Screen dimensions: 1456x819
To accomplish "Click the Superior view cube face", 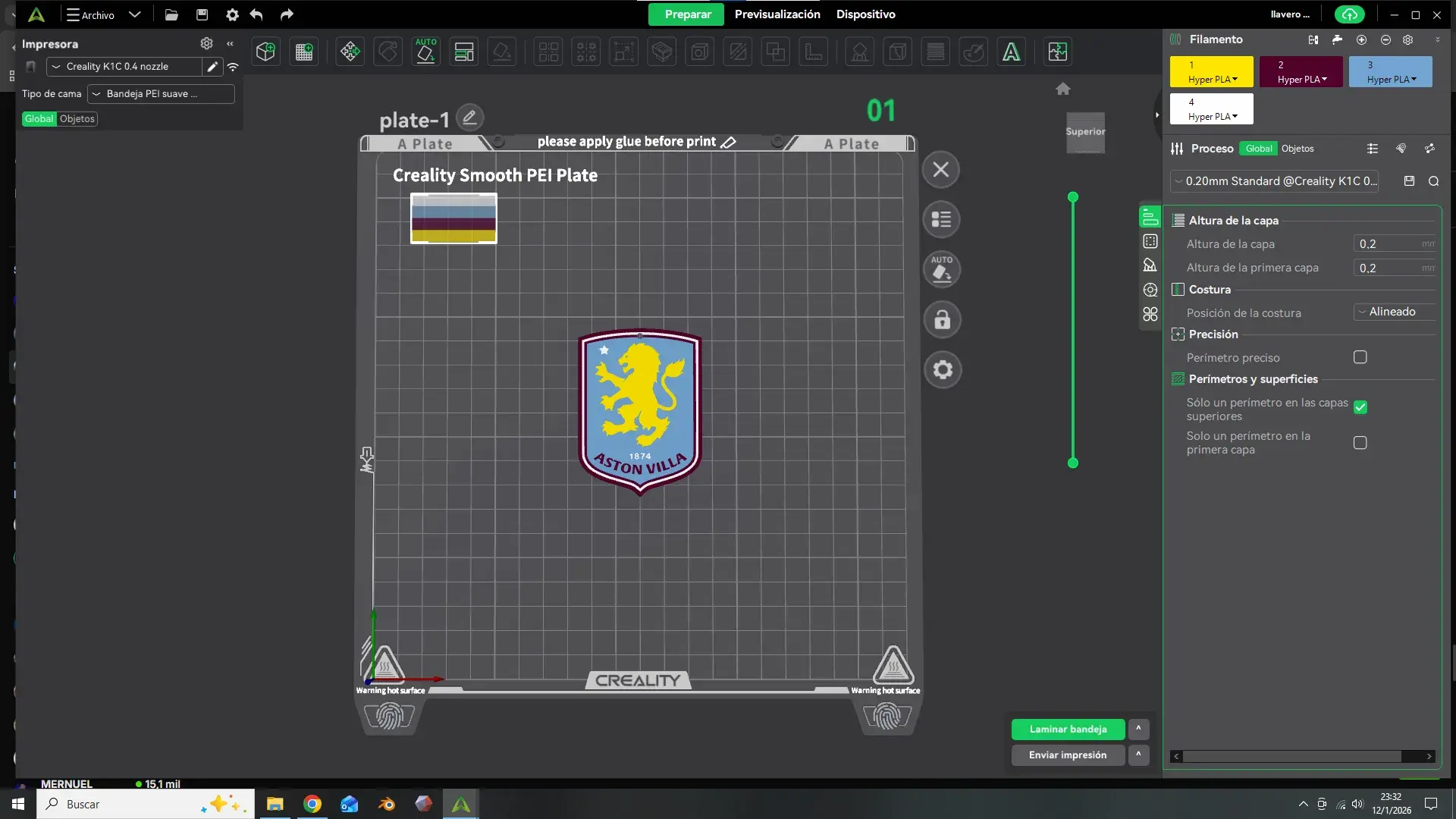I will (x=1085, y=132).
